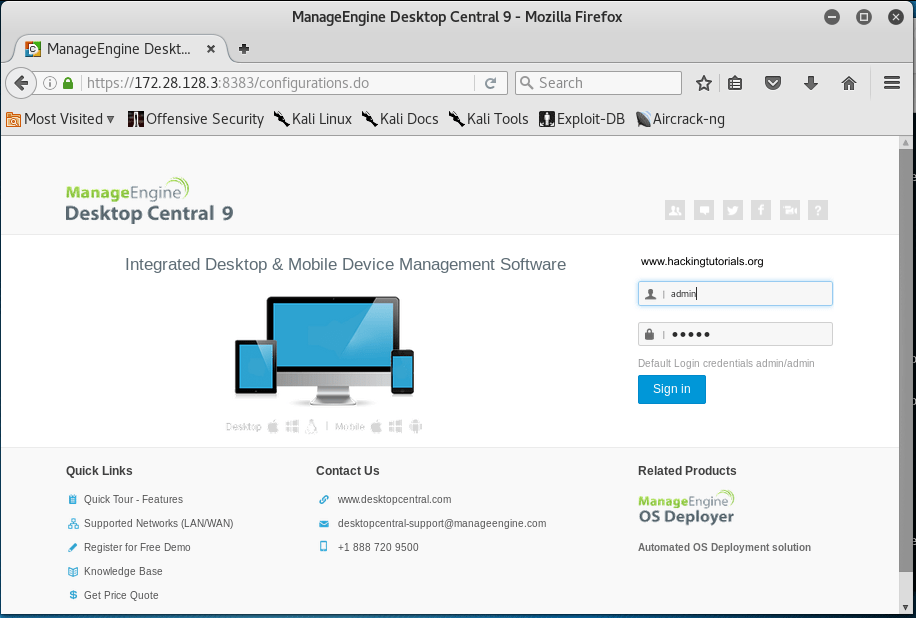Image resolution: width=916 pixels, height=618 pixels.
Task: Select the ManageEngine Deskt... browser tab
Action: [119, 49]
